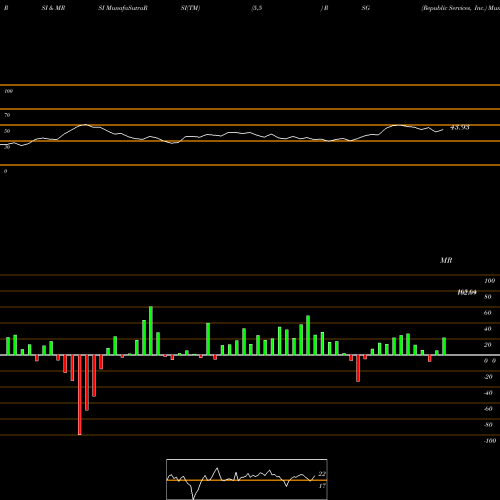Click the MR axis label 60
This screenshot has width=500, height=500.
point(487,313)
